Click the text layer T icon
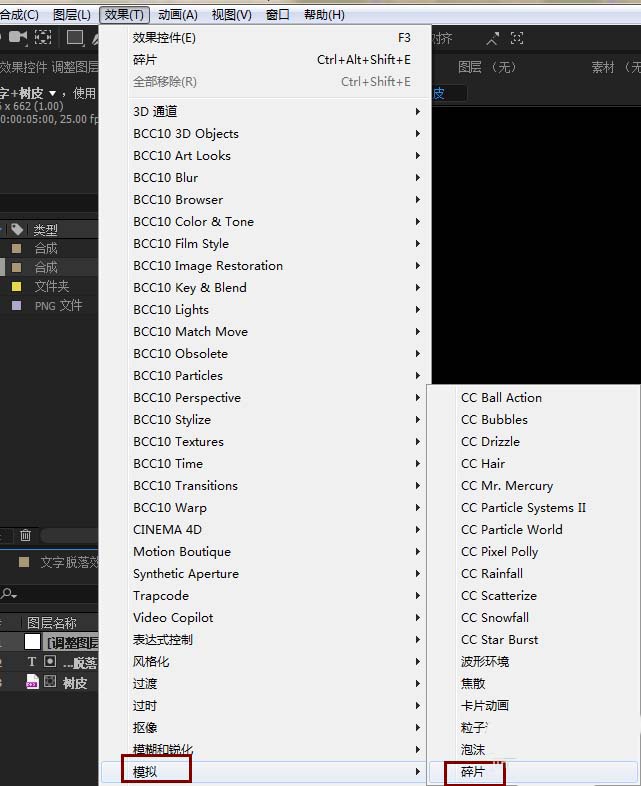This screenshot has width=641, height=786. (x=32, y=662)
